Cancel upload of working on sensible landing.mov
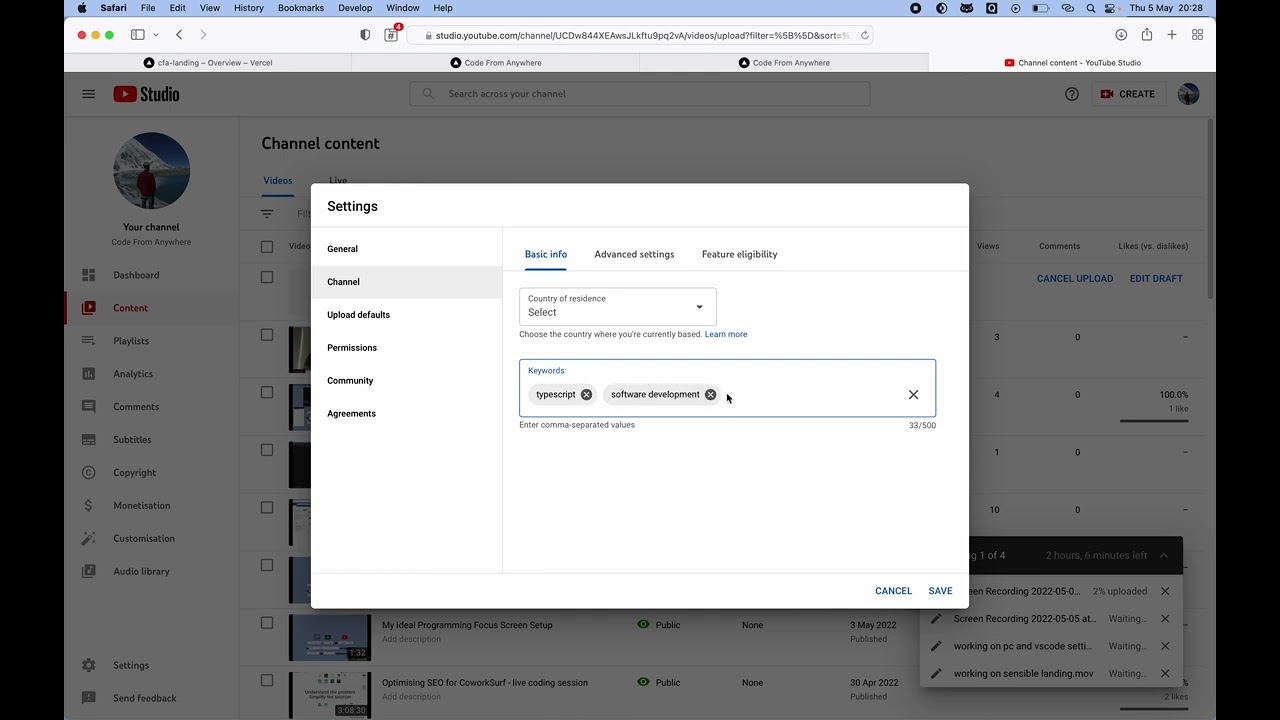This screenshot has height=720, width=1280. [1165, 674]
